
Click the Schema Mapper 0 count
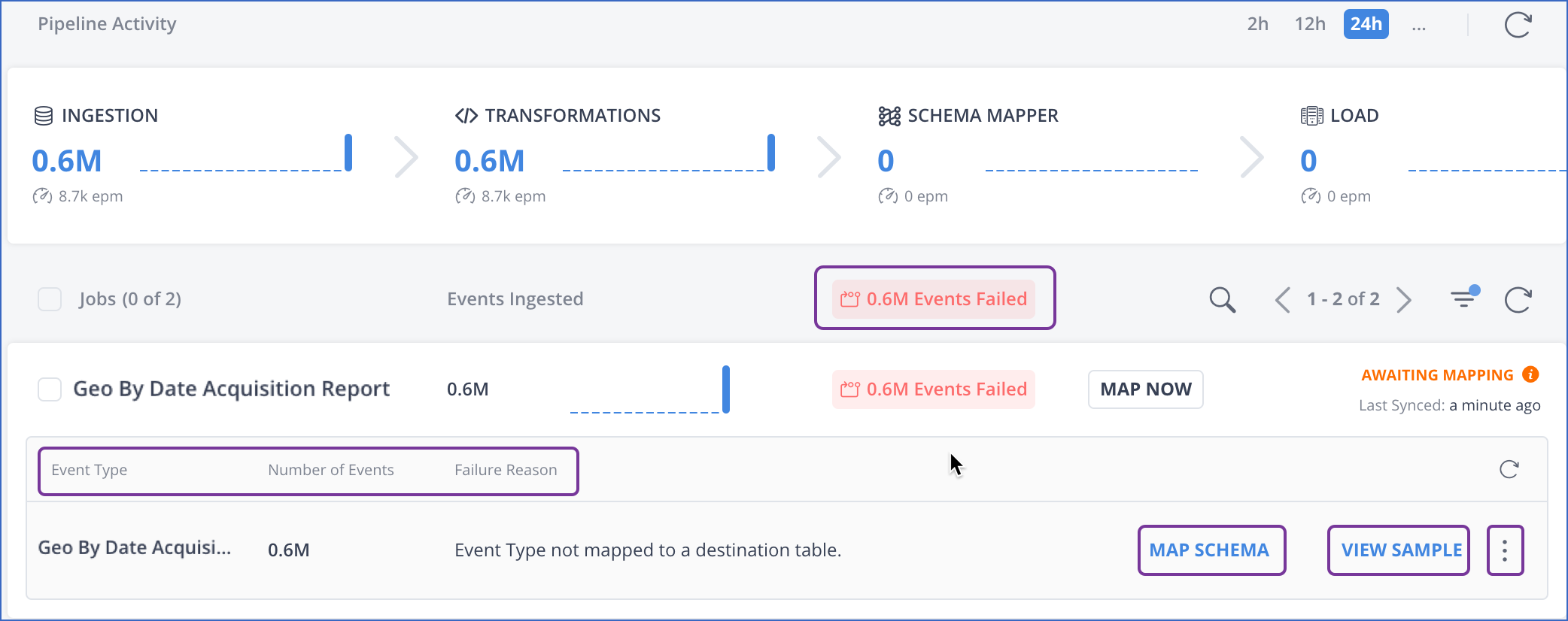point(886,161)
